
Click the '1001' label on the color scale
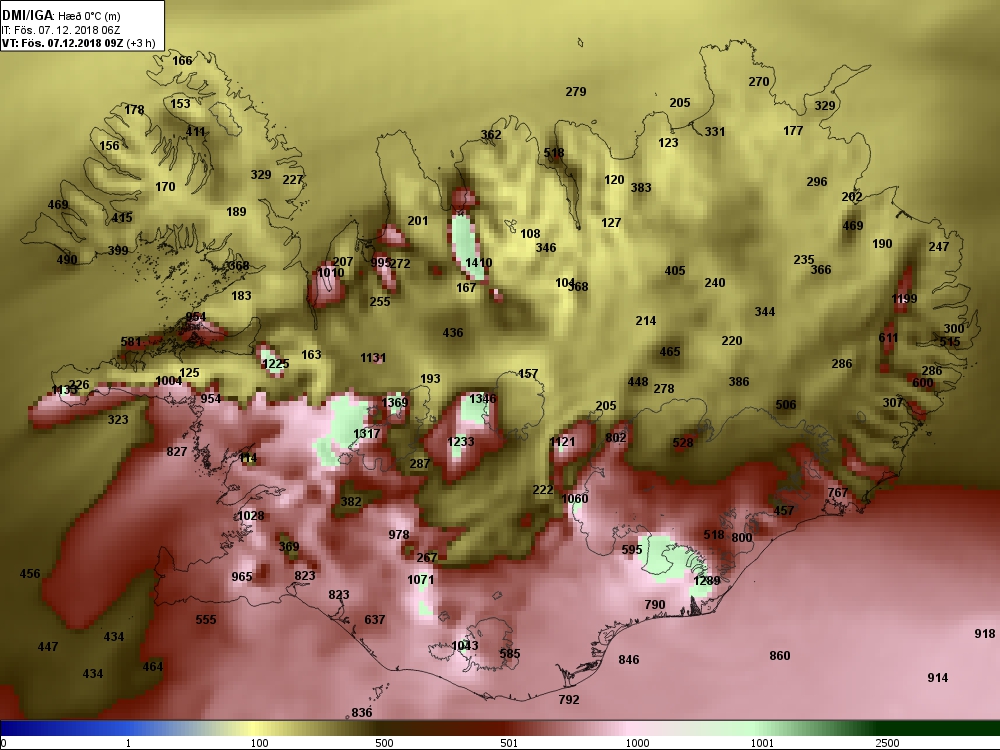[761, 743]
